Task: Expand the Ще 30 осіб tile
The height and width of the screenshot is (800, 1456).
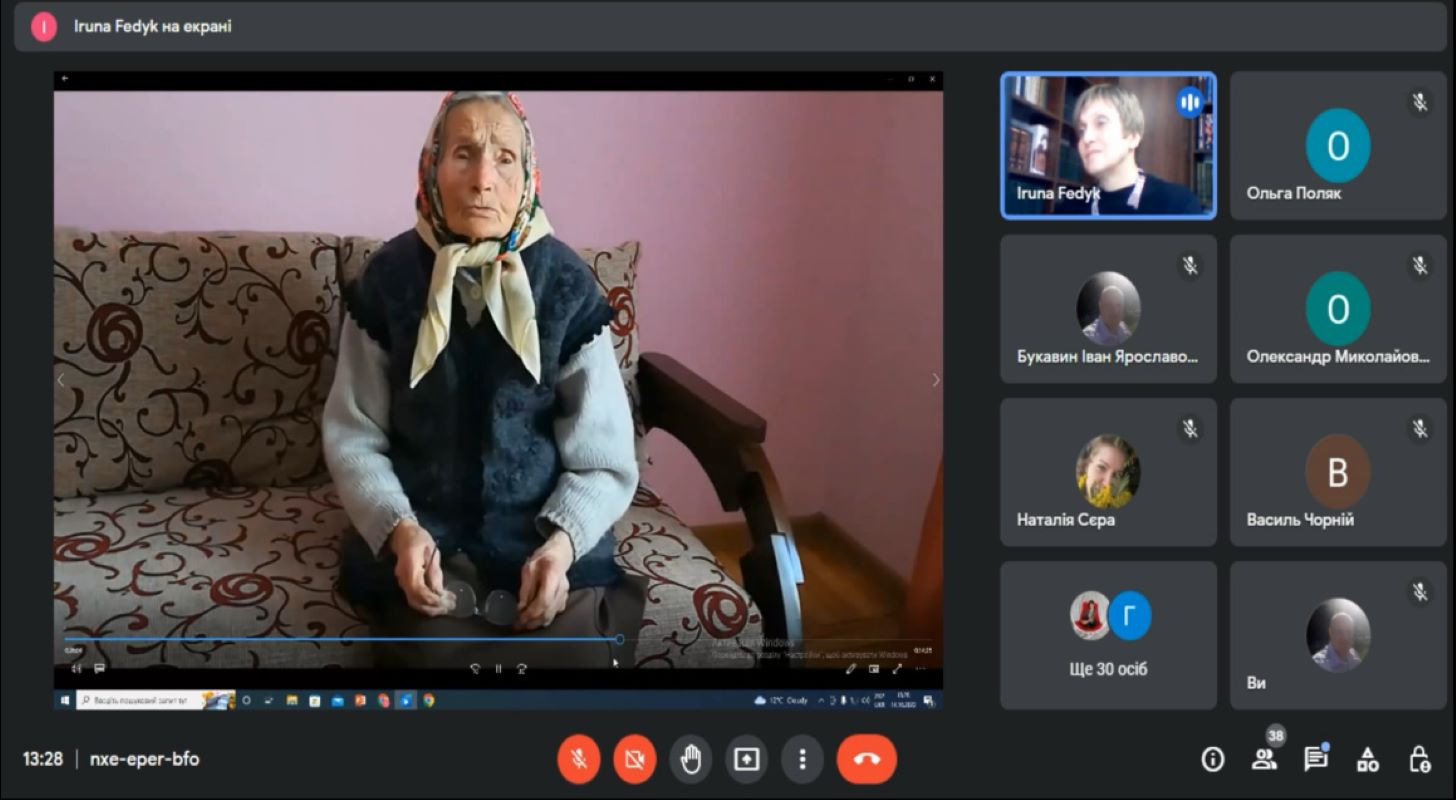Action: (1108, 635)
